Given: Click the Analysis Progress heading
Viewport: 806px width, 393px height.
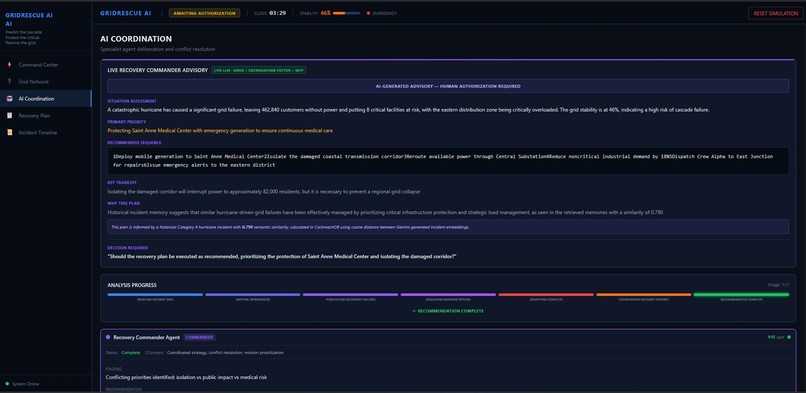Looking at the screenshot, I should pyautogui.click(x=132, y=285).
